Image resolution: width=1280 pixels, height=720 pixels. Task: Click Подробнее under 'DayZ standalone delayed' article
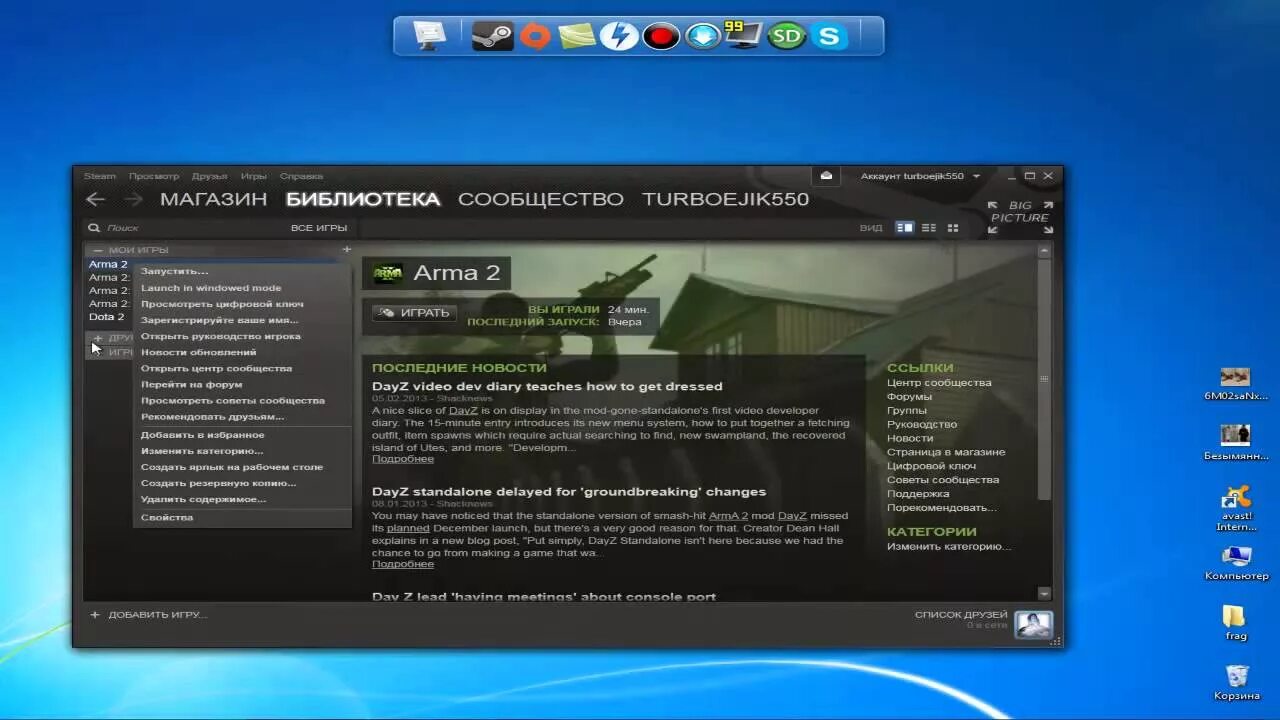tap(403, 564)
